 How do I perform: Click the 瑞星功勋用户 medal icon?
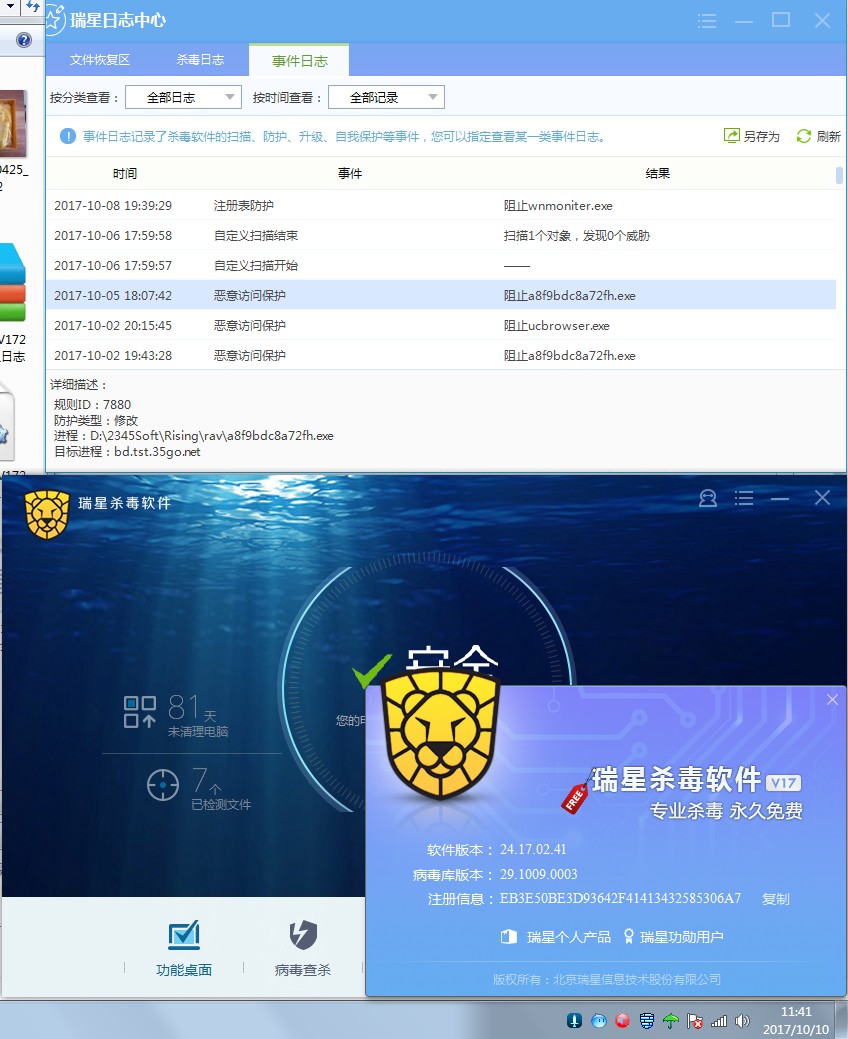tap(629, 936)
